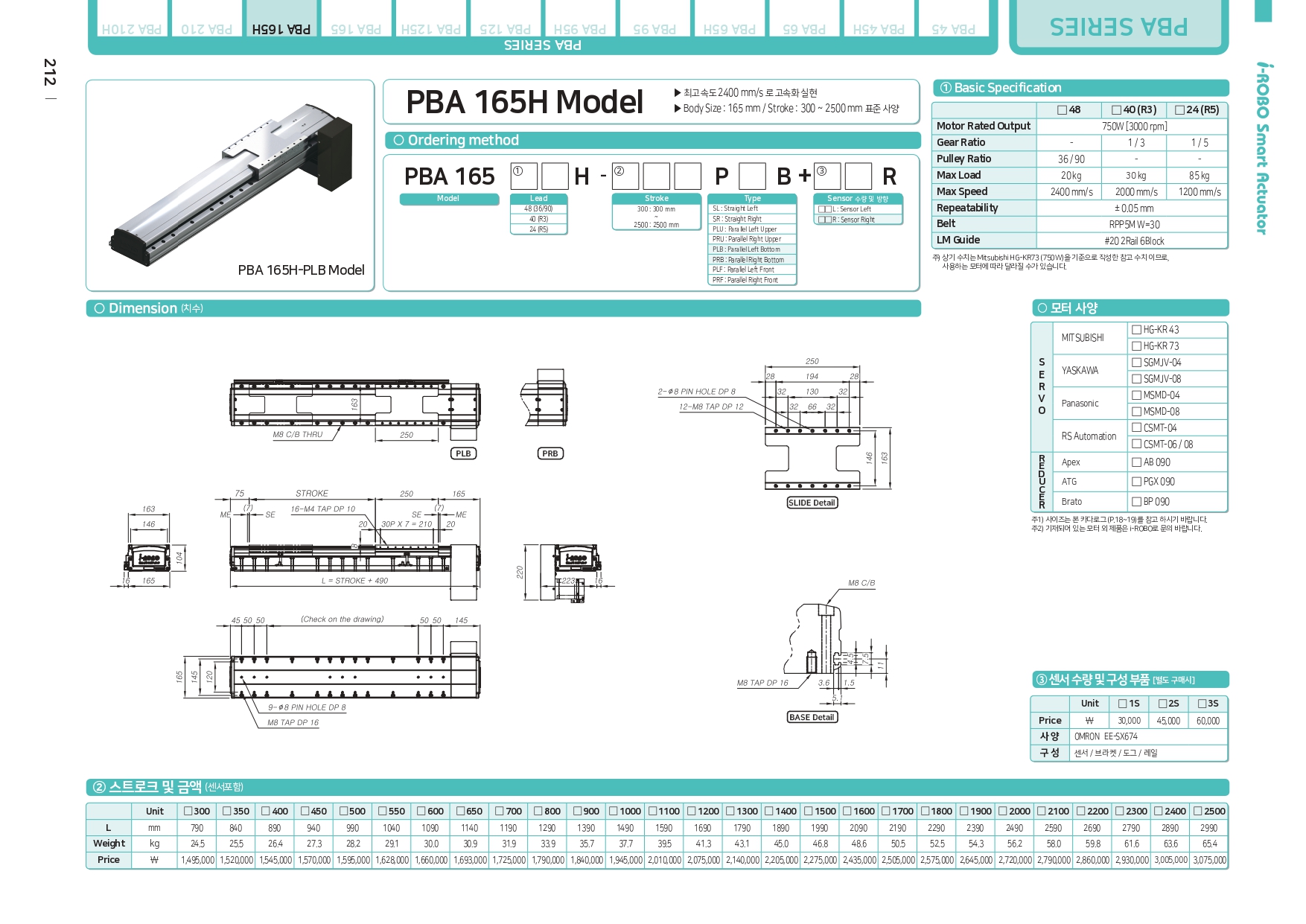The width and height of the screenshot is (1306, 924).
Task: Go to the PBA 95 tab
Action: pos(654,19)
